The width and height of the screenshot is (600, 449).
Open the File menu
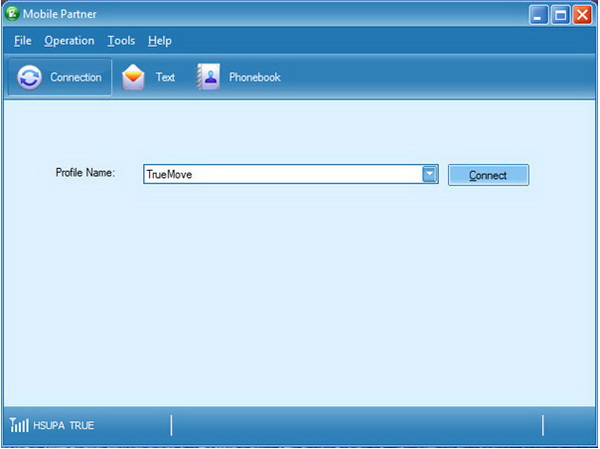pyautogui.click(x=23, y=41)
